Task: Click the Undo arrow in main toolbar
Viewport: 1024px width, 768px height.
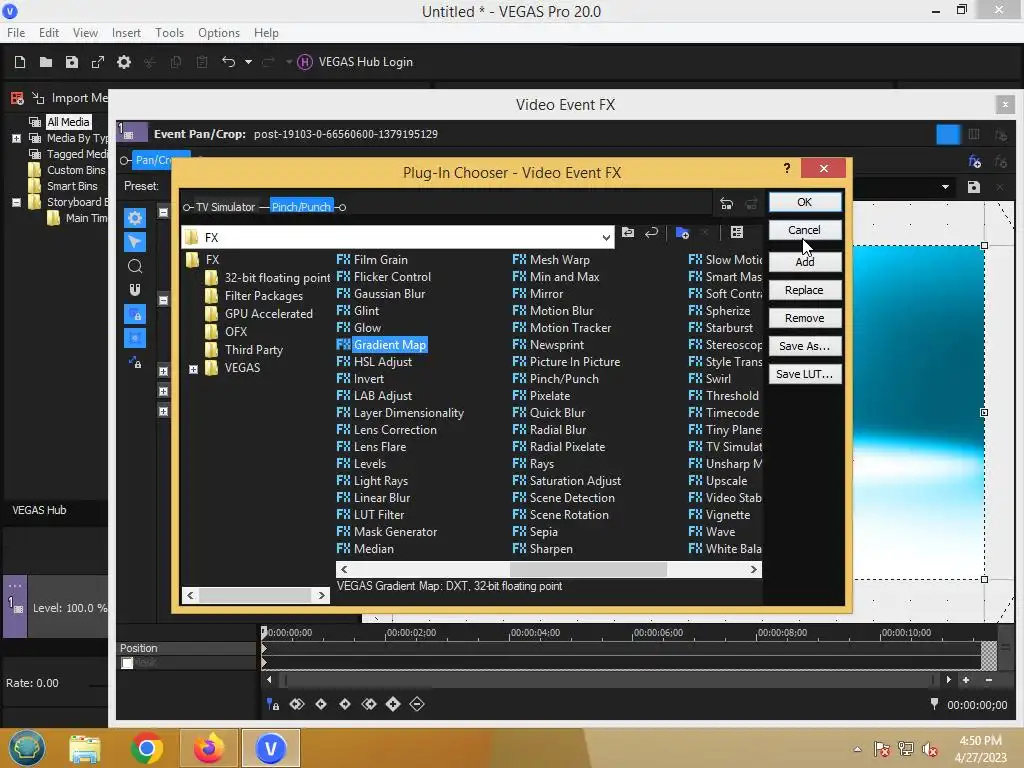Action: click(x=229, y=62)
